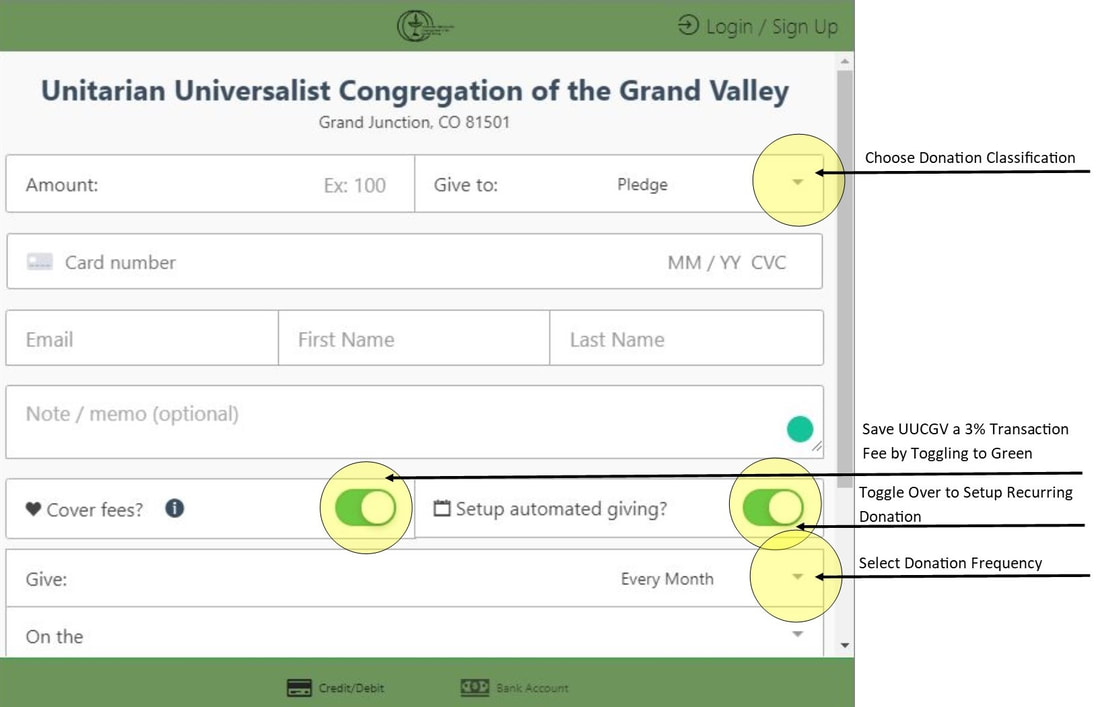Click the teal circle icon in the memo box
Viewport: 1100px width, 707px height.
pos(800,429)
